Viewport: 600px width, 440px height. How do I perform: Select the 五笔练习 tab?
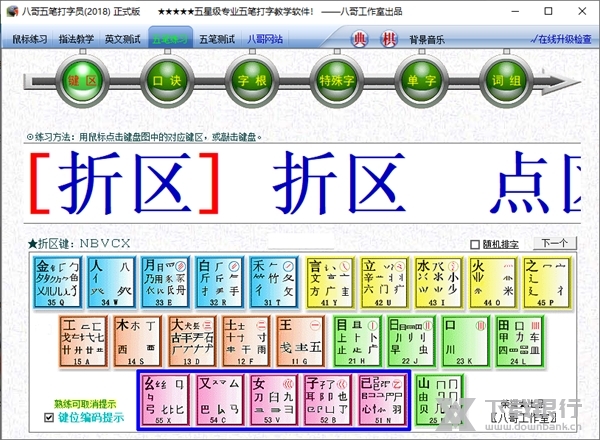point(170,39)
